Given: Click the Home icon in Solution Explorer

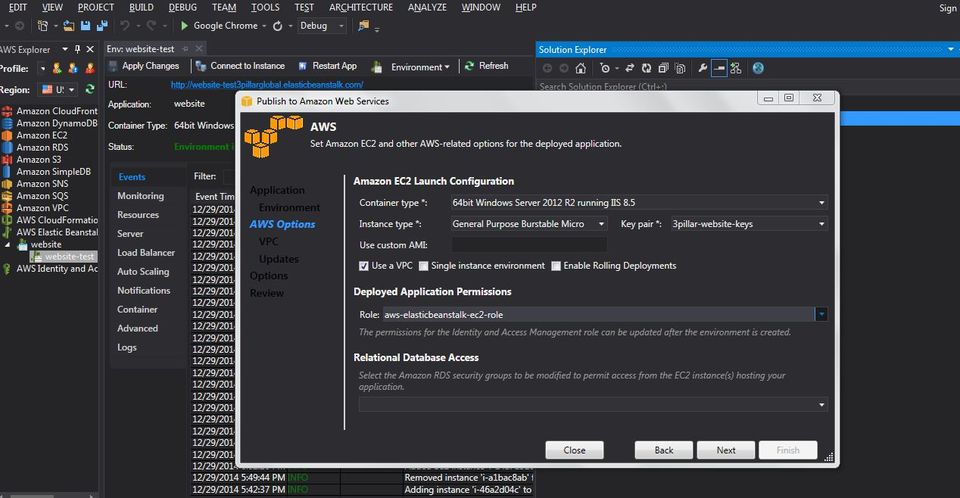Looking at the screenshot, I should pyautogui.click(x=580, y=68).
